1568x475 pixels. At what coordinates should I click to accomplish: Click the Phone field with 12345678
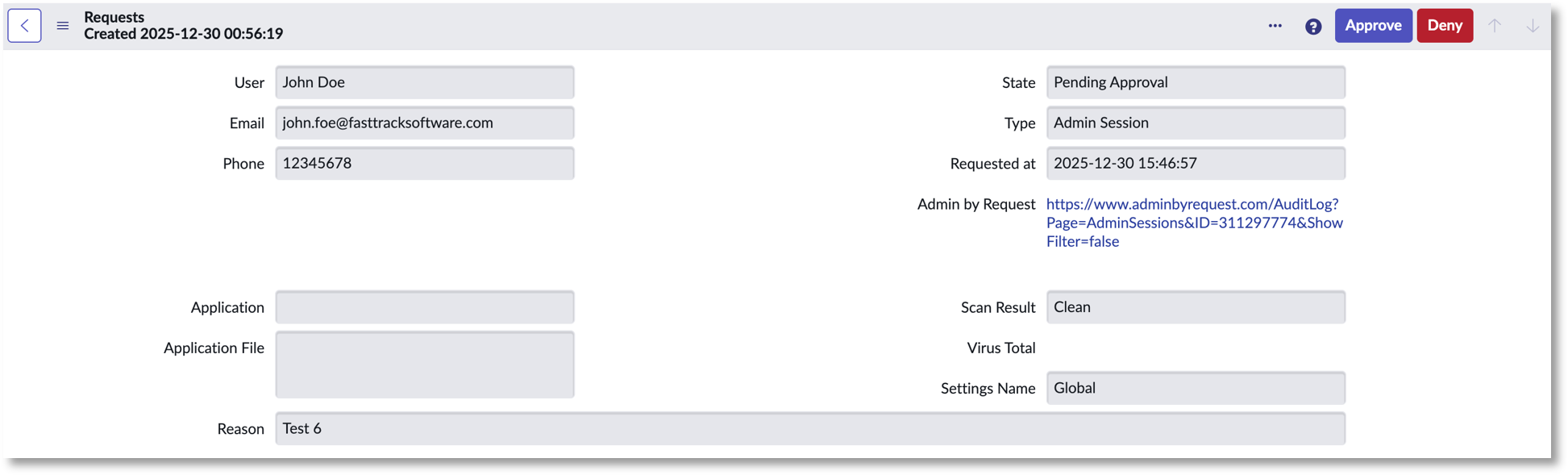click(425, 163)
